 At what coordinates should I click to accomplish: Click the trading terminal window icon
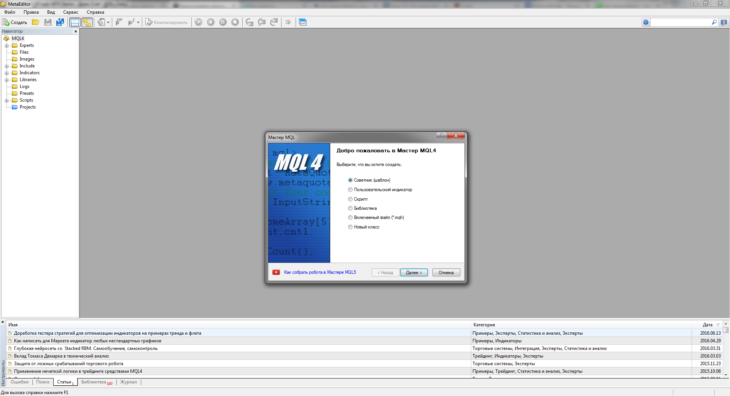[x=303, y=22]
